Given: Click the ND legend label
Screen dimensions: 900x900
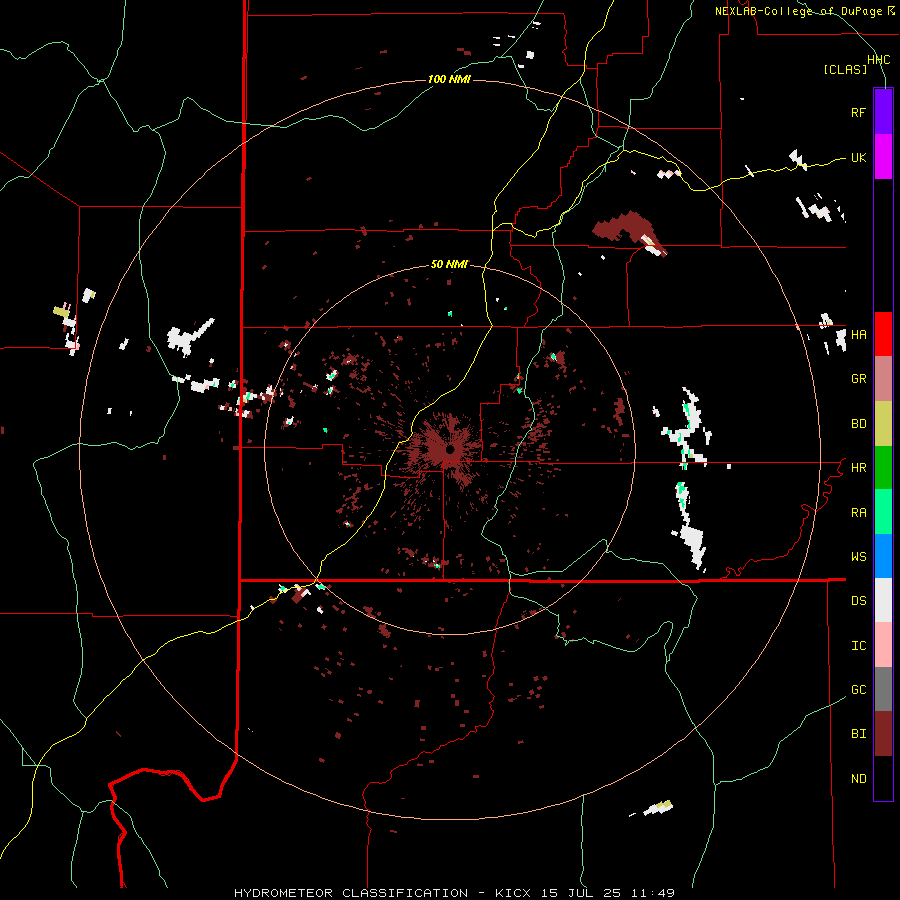Looking at the screenshot, I should coord(858,779).
